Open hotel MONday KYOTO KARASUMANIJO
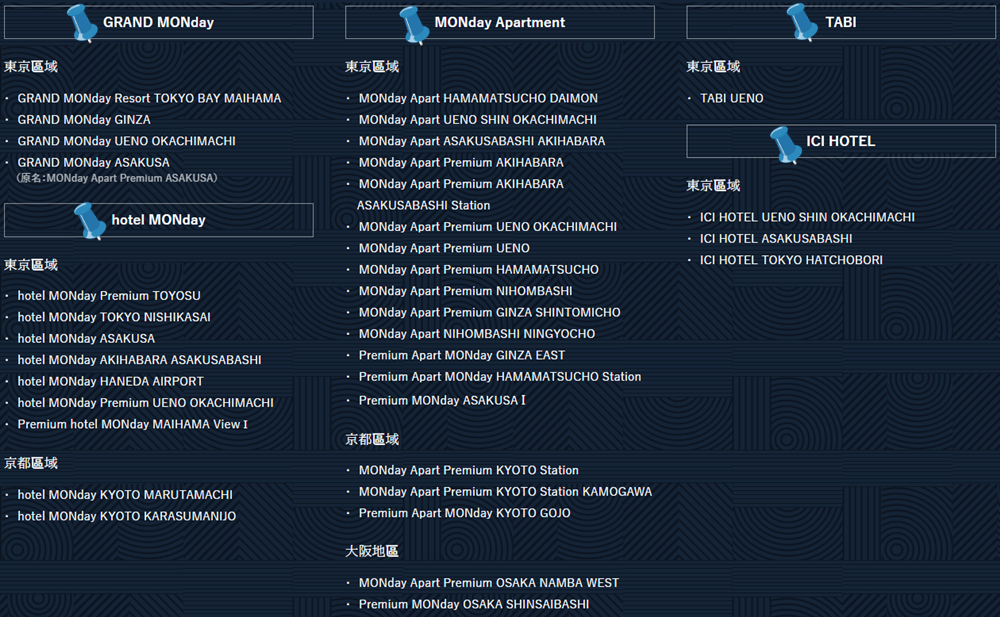1000x617 pixels. (x=127, y=516)
